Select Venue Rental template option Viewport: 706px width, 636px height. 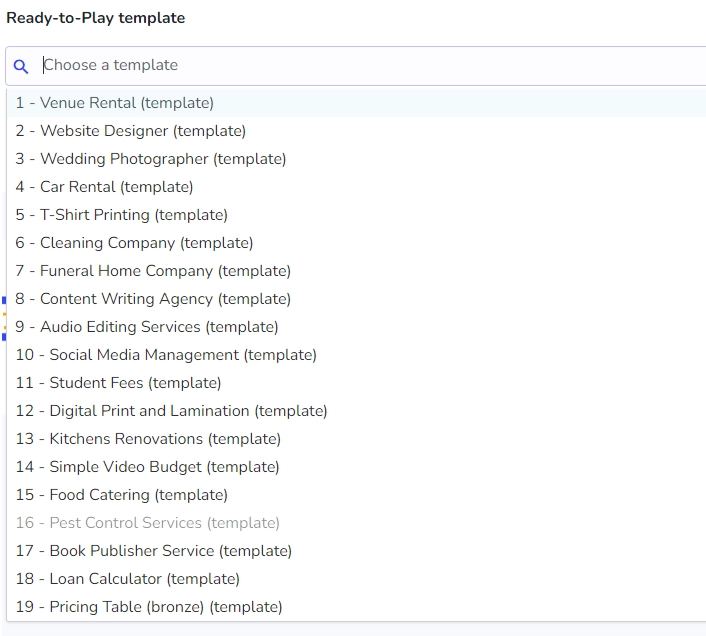357,103
